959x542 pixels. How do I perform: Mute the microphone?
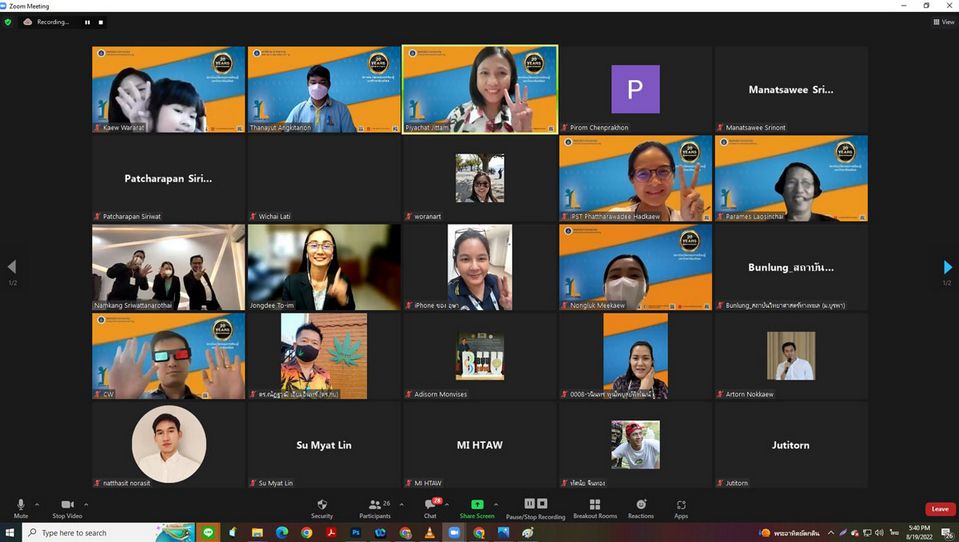(20, 506)
